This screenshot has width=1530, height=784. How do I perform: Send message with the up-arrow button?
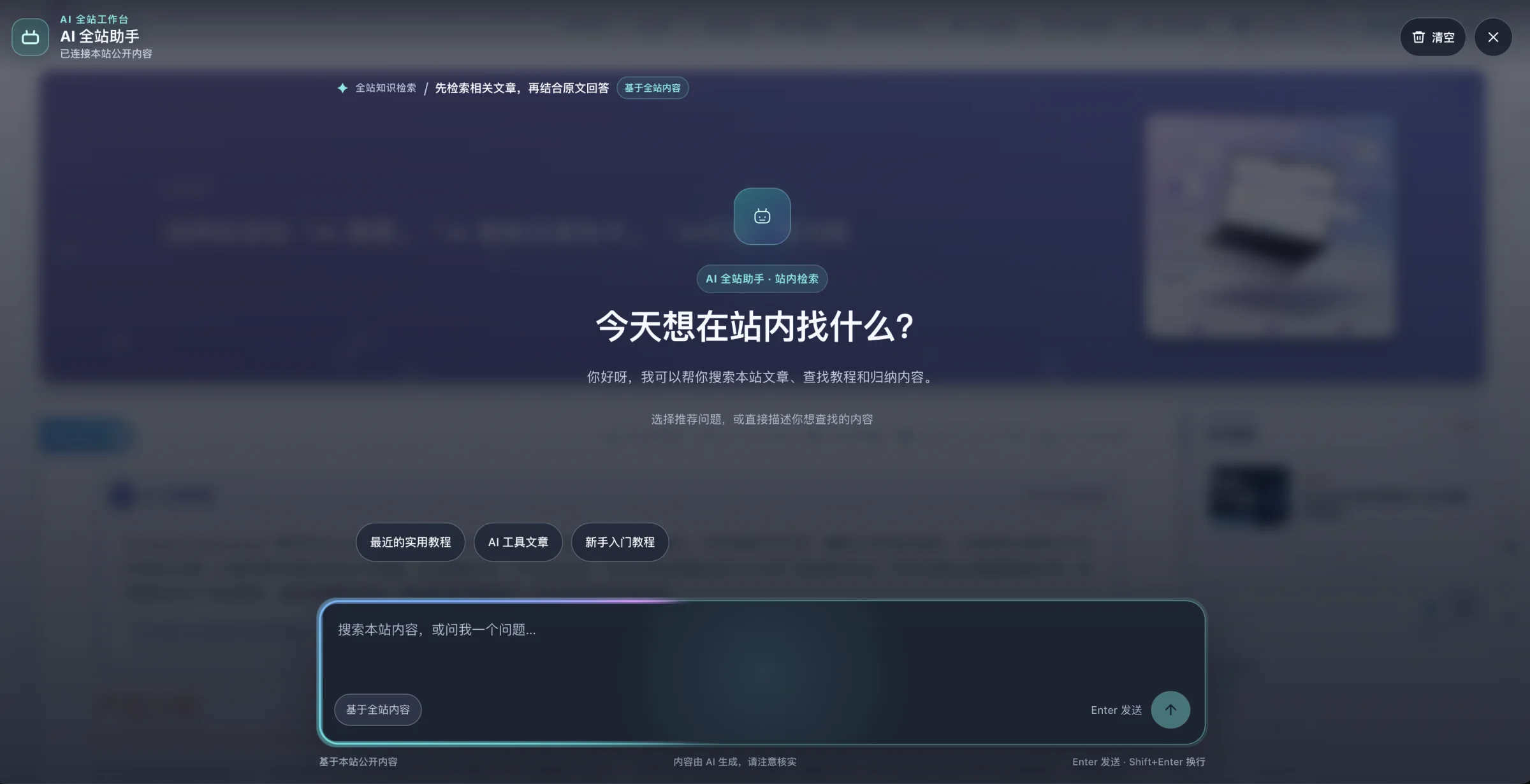point(1170,709)
